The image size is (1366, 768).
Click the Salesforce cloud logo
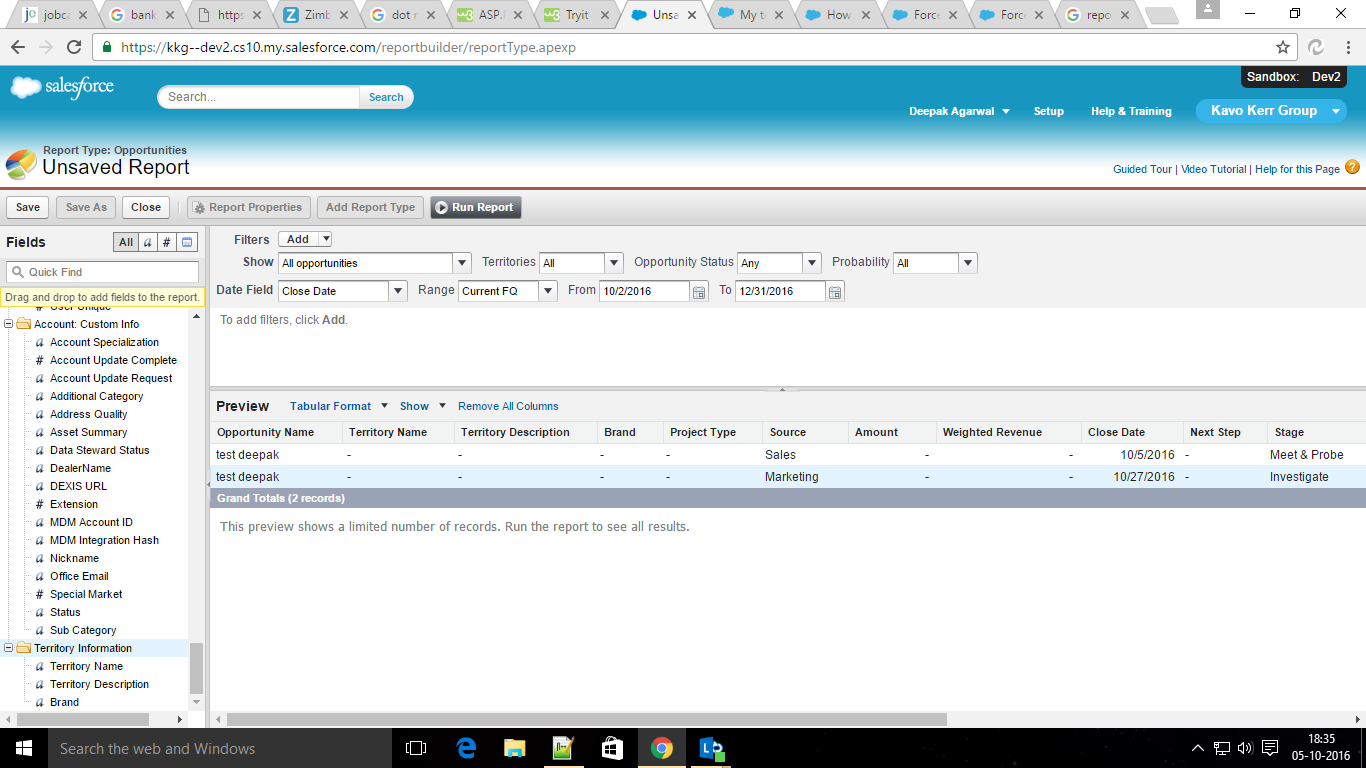[62, 88]
